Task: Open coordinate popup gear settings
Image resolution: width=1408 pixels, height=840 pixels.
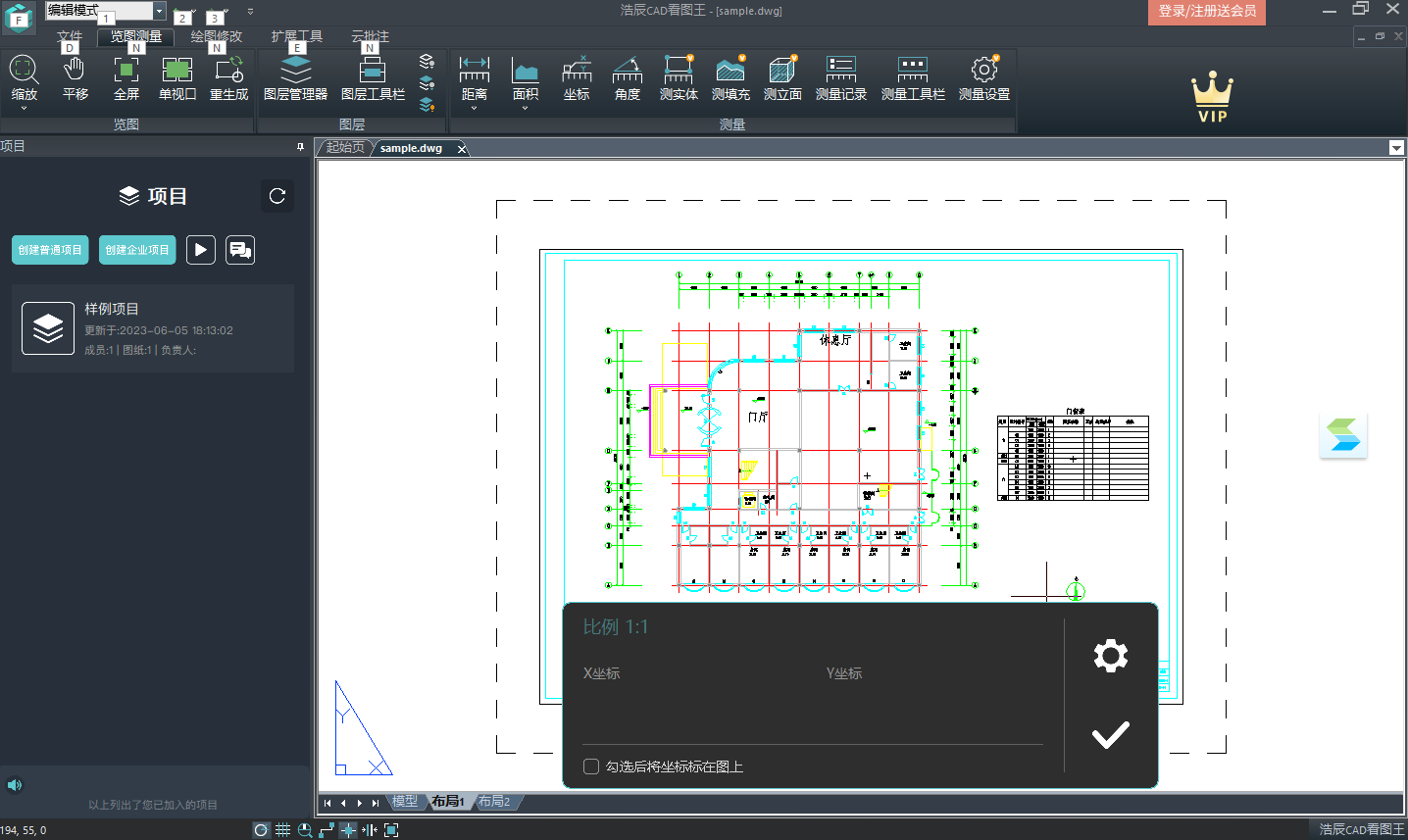Action: [1111, 655]
